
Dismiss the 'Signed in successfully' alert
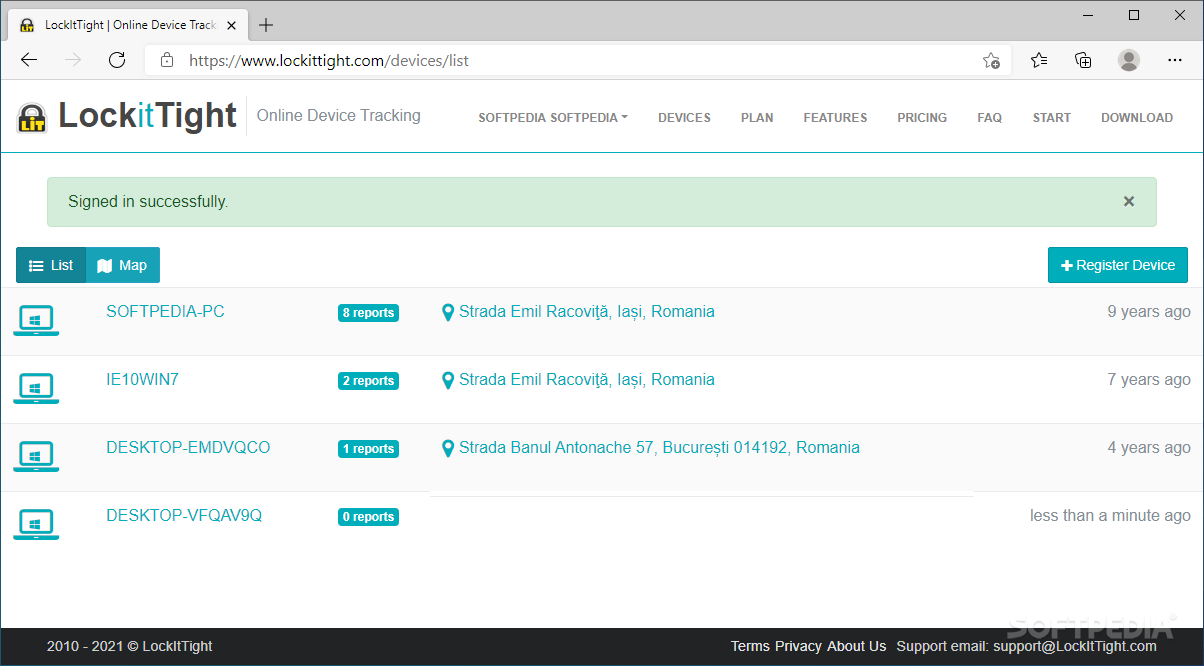1129,201
